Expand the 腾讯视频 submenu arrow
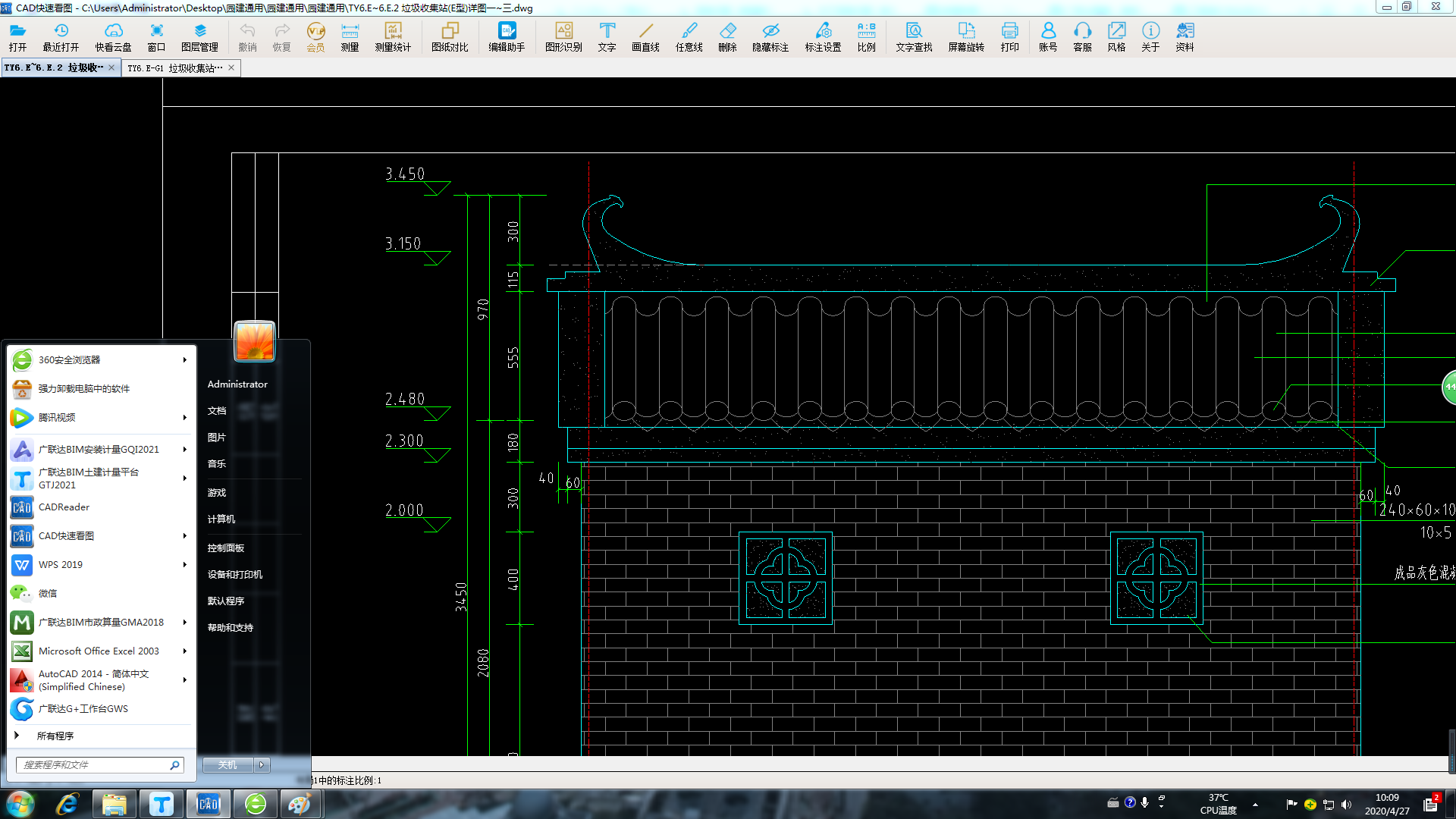This screenshot has width=1456, height=819. tap(184, 418)
